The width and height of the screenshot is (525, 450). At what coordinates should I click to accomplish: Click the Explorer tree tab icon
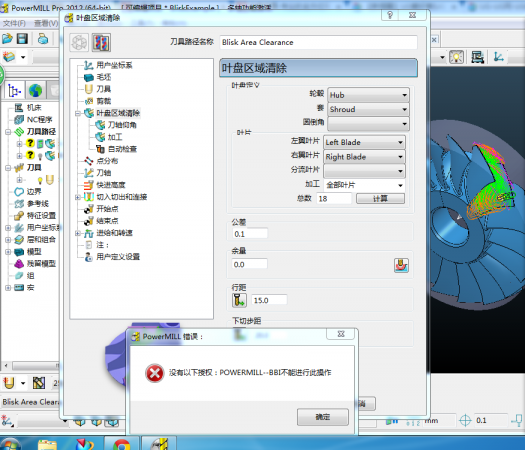[x=14, y=90]
